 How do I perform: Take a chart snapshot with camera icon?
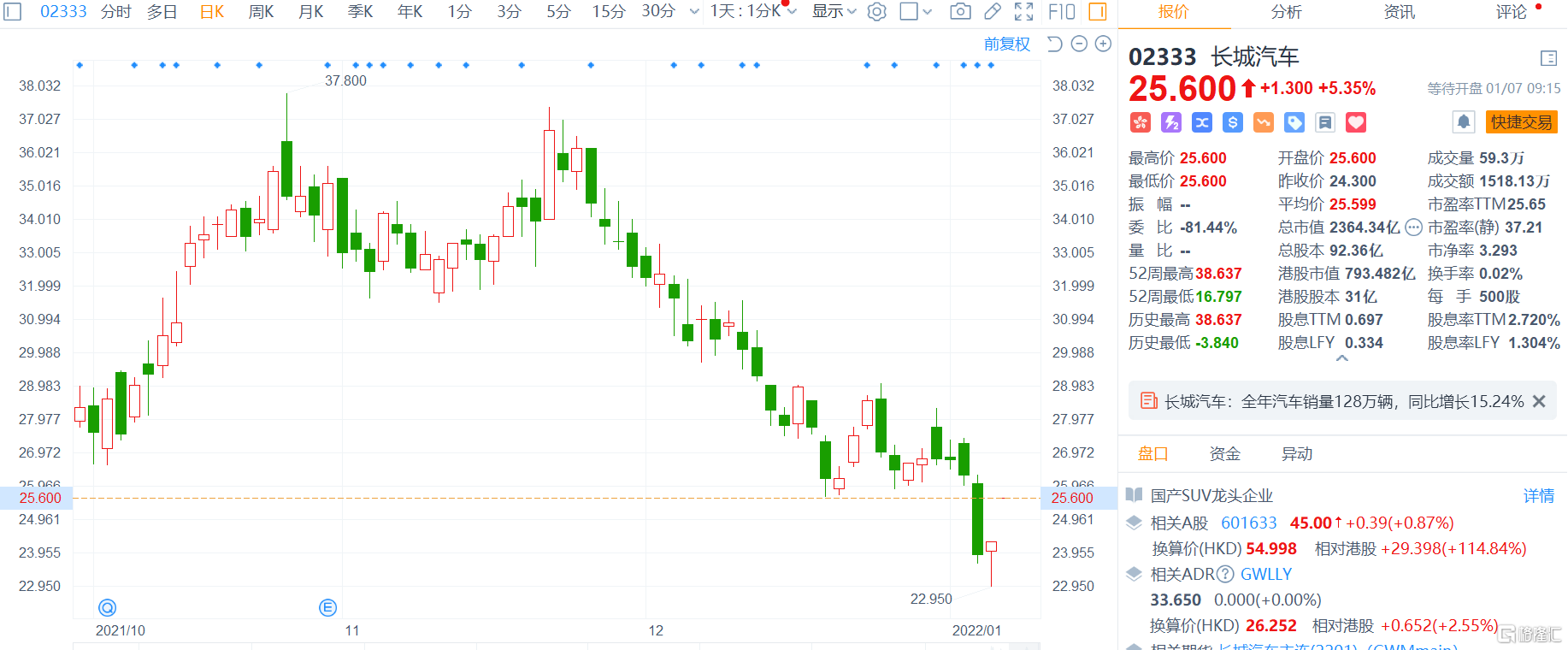coord(960,11)
